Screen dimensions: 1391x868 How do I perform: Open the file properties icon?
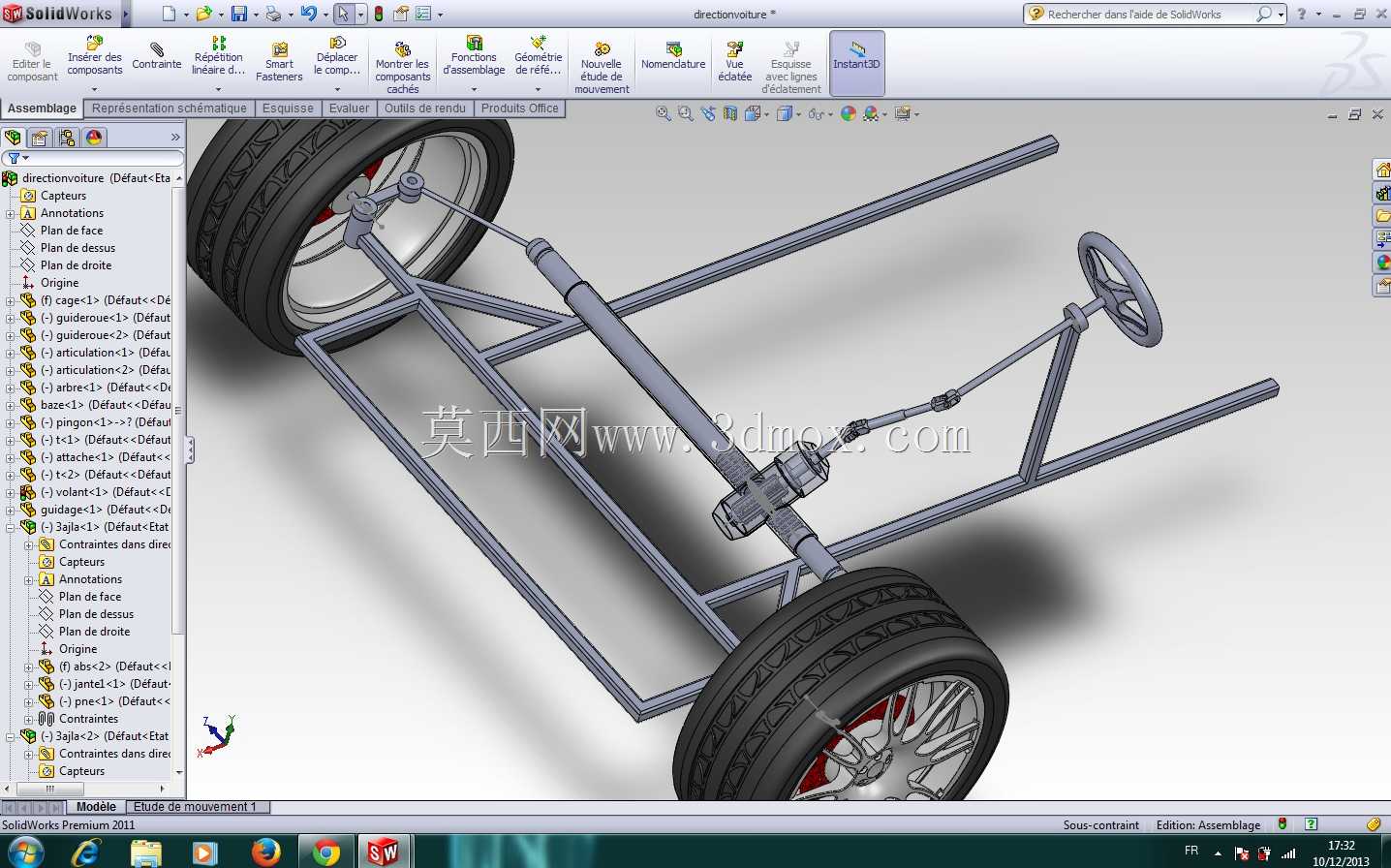(400, 14)
